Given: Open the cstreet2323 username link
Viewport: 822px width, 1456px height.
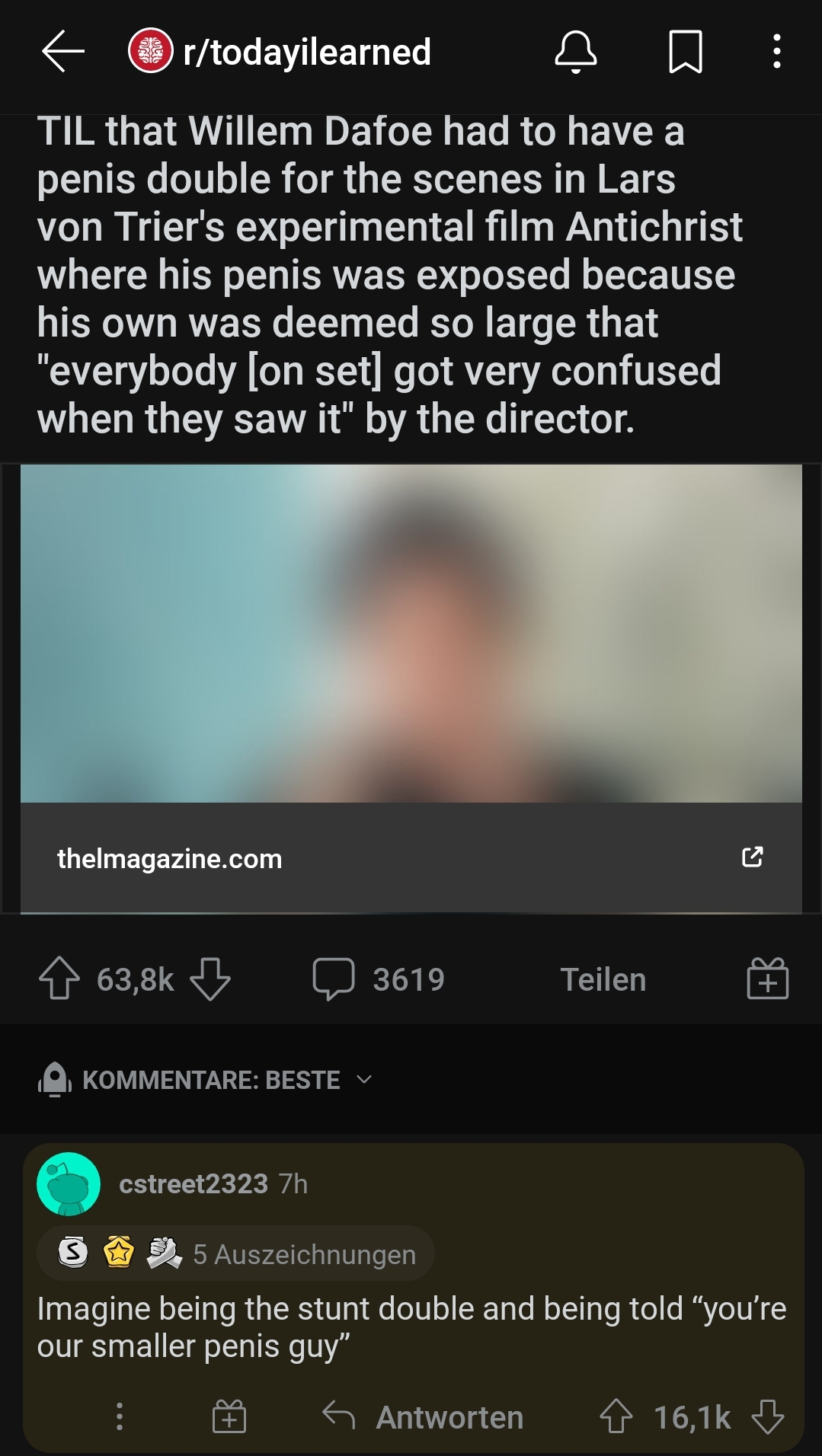Looking at the screenshot, I should point(194,1184).
